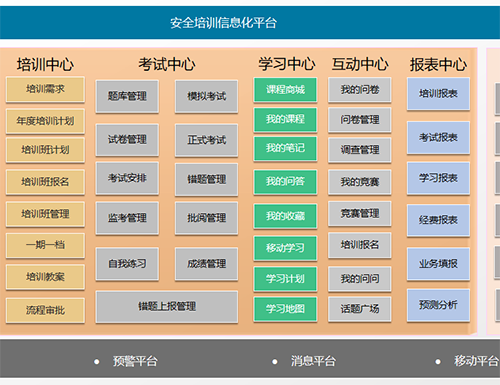This screenshot has height=385, width=500.
Task: Click the 学习地图 box
Action: [x=285, y=309]
